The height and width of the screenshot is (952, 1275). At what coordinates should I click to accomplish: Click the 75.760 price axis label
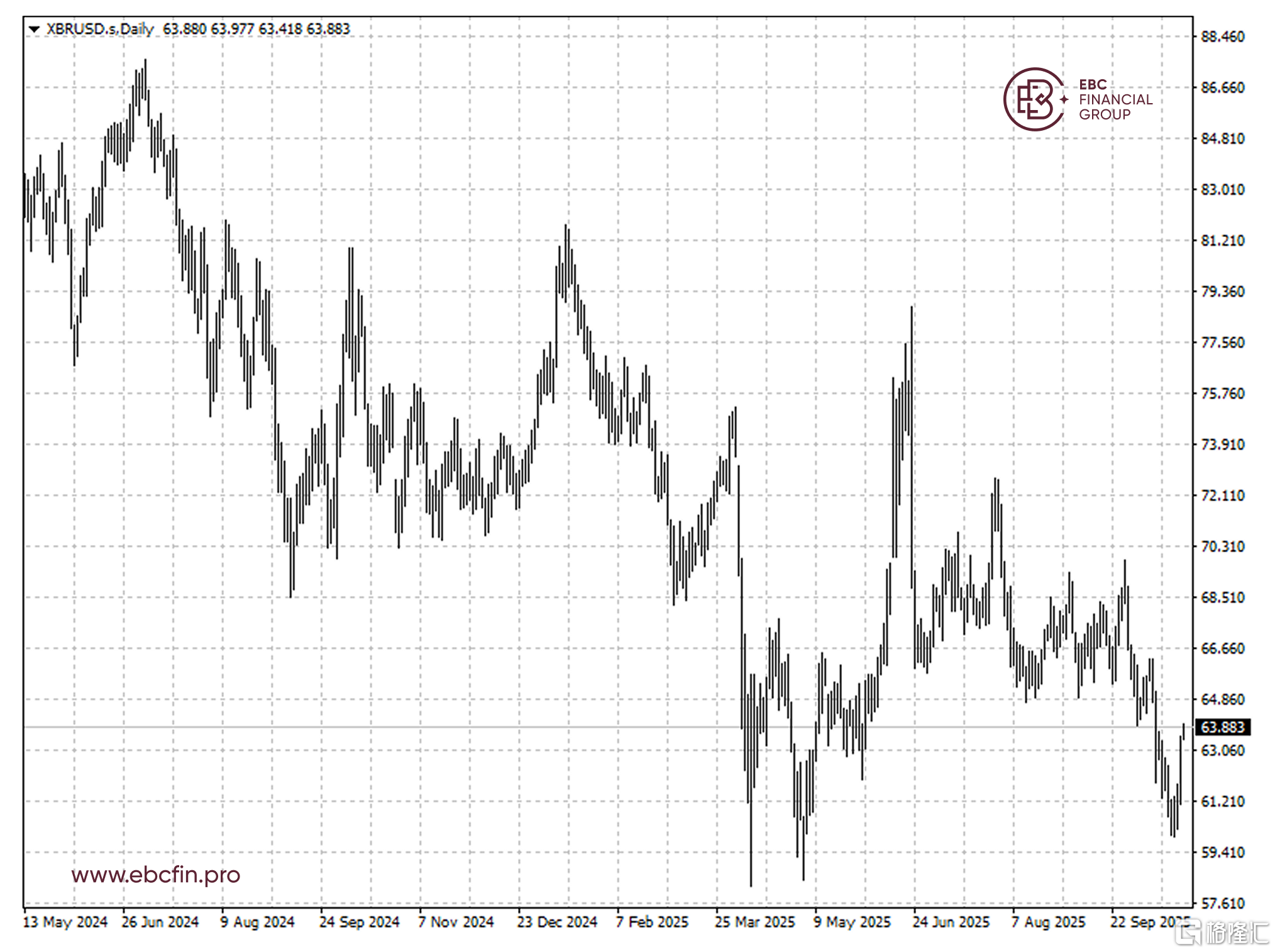tap(1222, 394)
